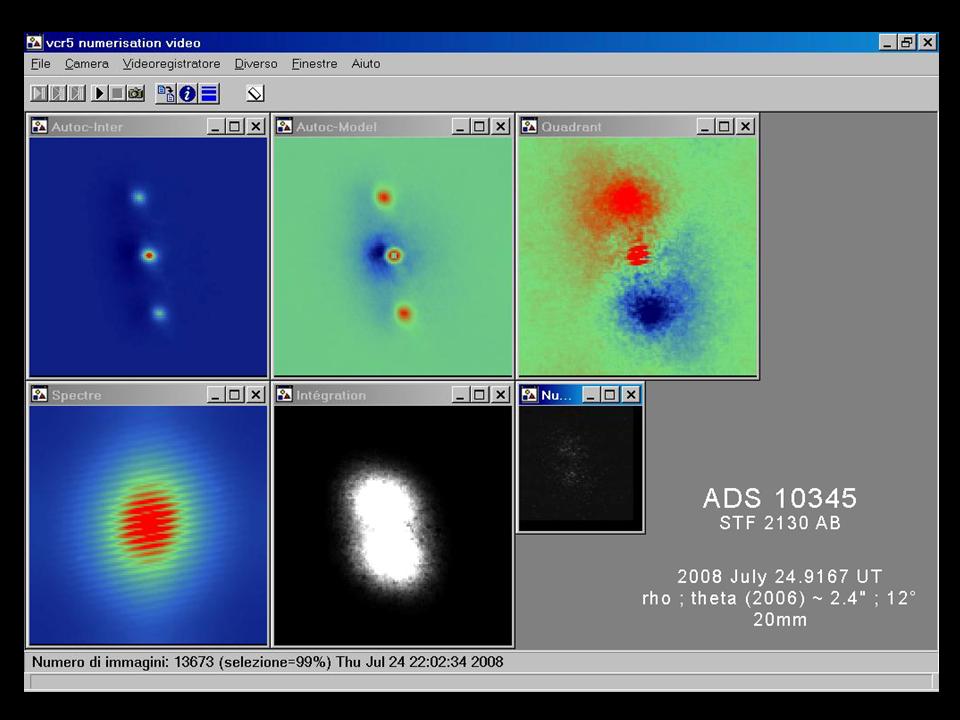This screenshot has width=960, height=720.
Task: Click the camera snapshot icon
Action: tap(137, 94)
